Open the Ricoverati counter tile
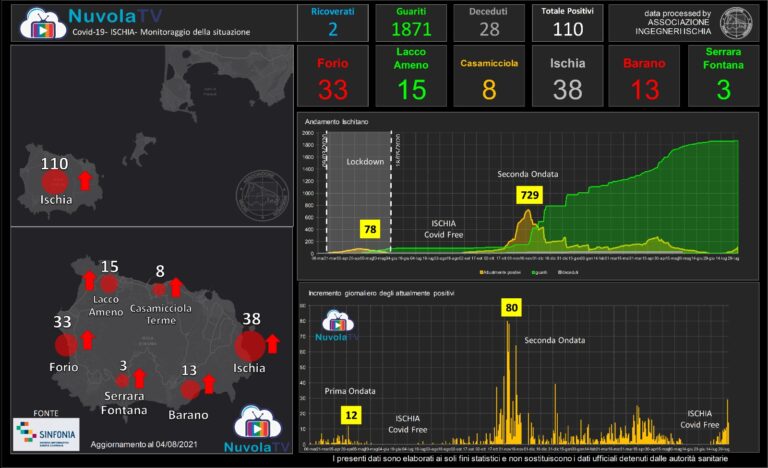 (332, 22)
